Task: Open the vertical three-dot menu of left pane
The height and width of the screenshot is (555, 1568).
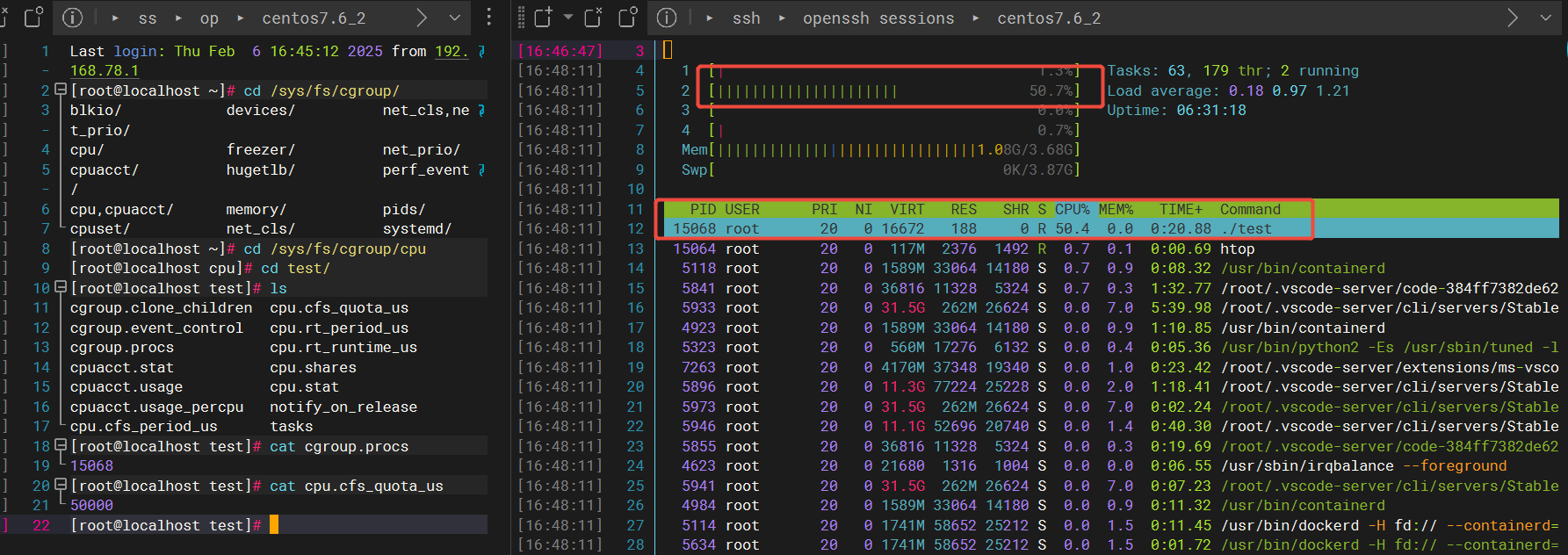Action: [x=489, y=18]
